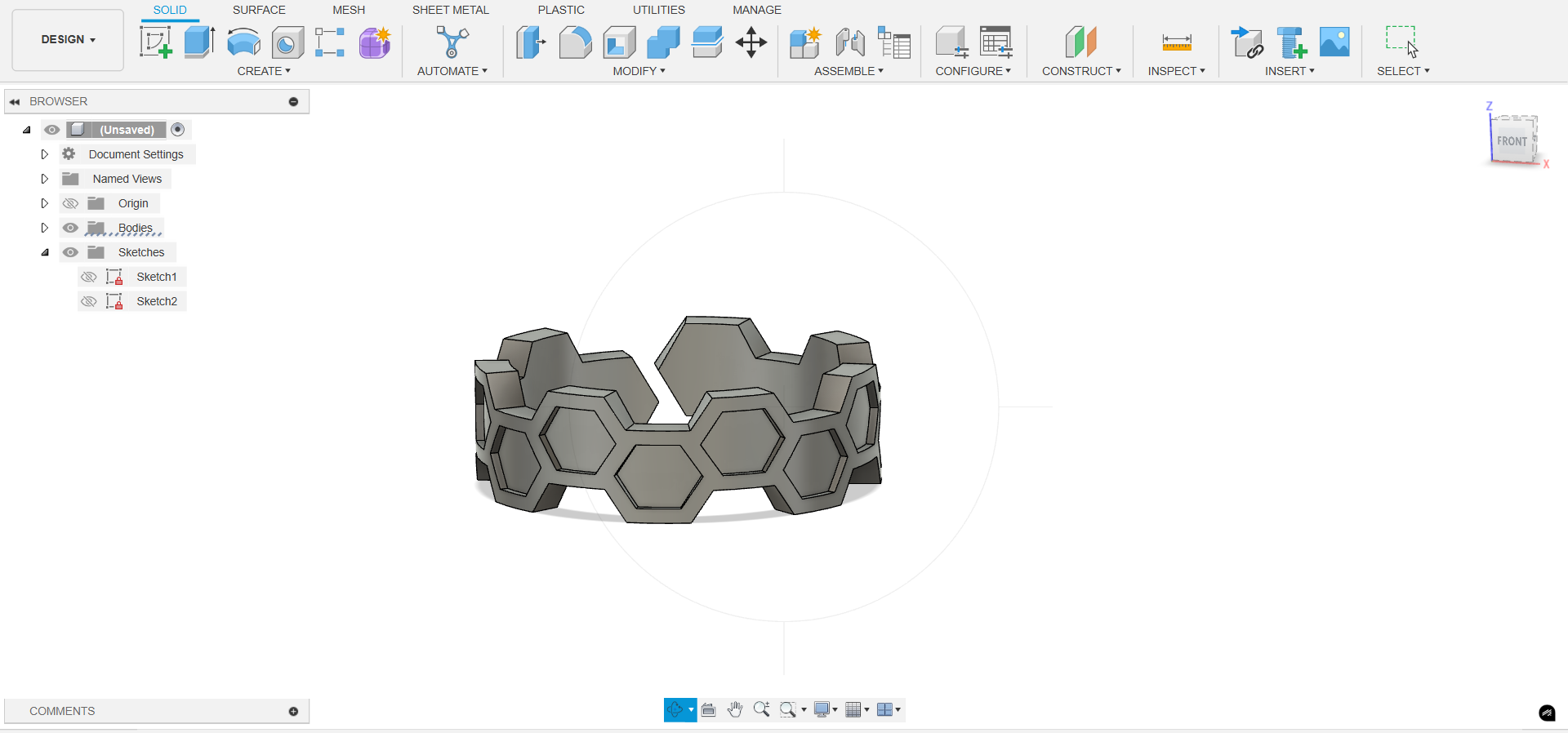
Task: Select the window Select tool
Action: click(x=1402, y=42)
